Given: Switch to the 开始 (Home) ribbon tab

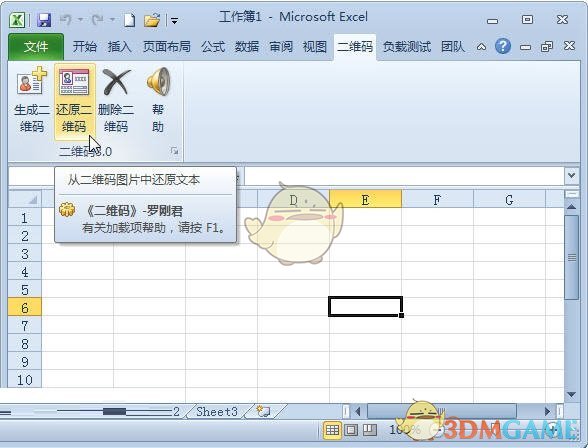Looking at the screenshot, I should [85, 47].
